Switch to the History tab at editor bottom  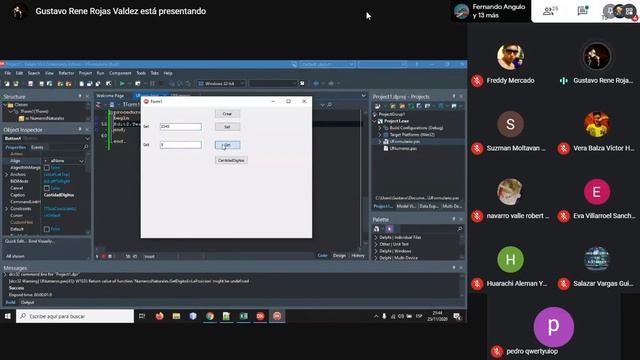358,256
